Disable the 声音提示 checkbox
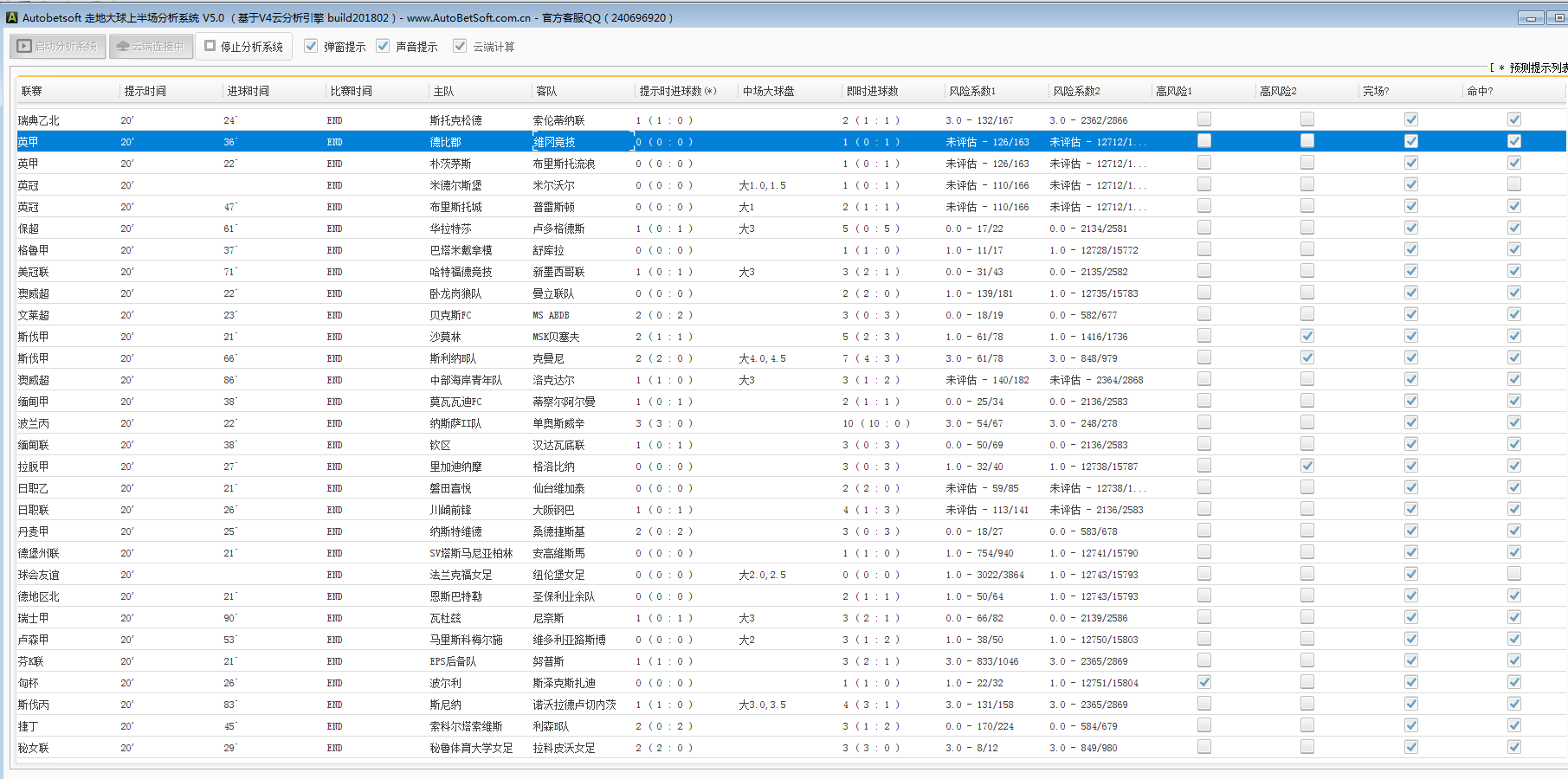This screenshot has height=779, width=1568. (x=384, y=47)
